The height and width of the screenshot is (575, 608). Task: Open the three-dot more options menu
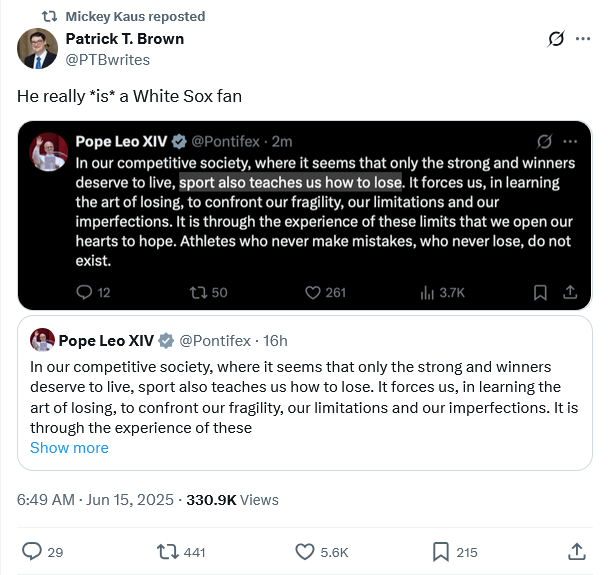click(x=583, y=39)
